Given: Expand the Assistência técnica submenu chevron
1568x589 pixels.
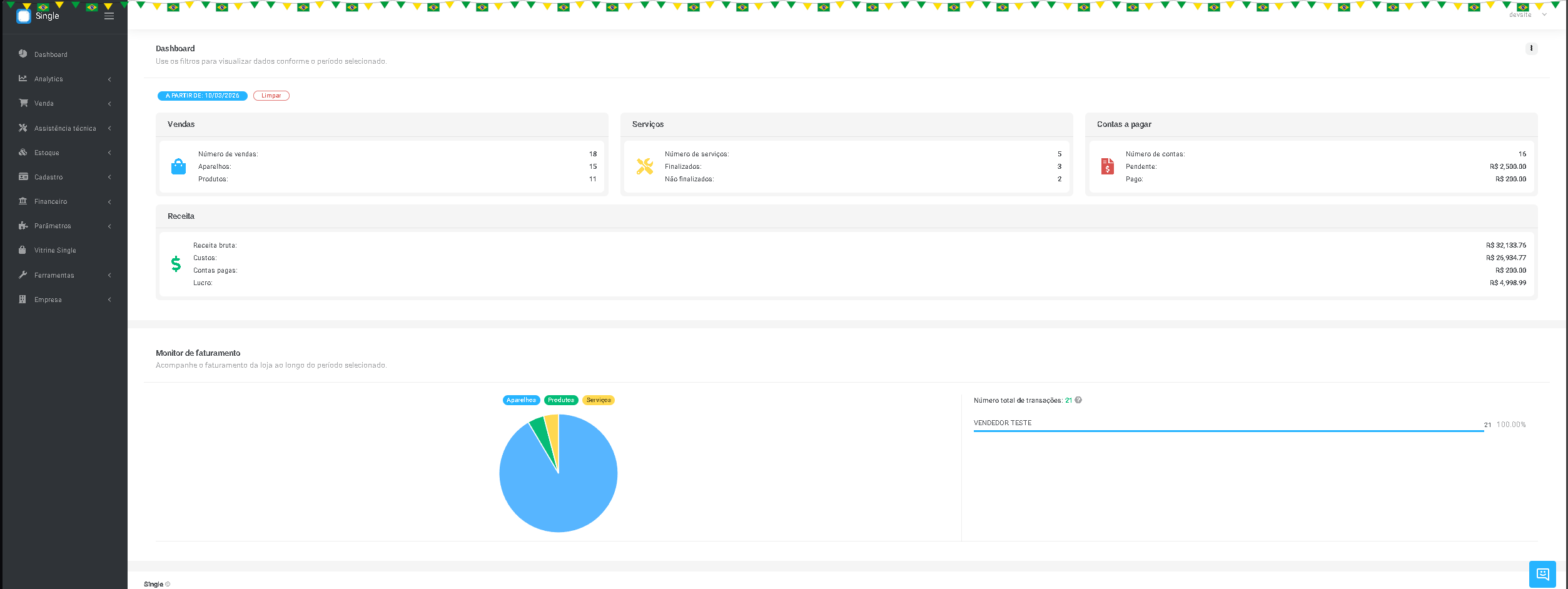Looking at the screenshot, I should tap(109, 128).
